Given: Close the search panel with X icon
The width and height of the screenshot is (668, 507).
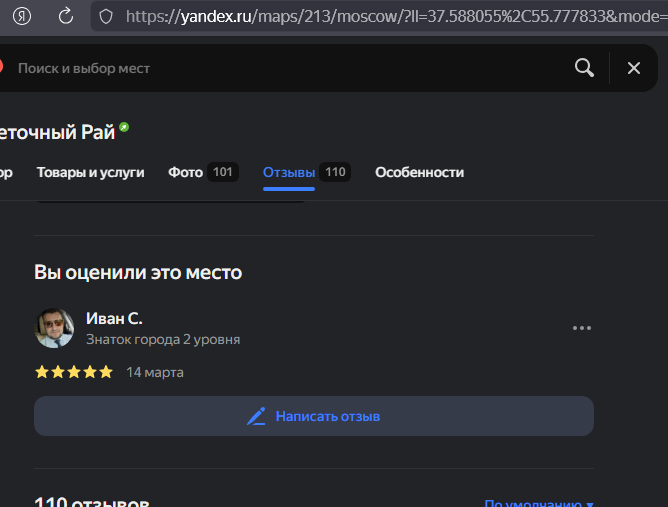Looking at the screenshot, I should [x=633, y=68].
